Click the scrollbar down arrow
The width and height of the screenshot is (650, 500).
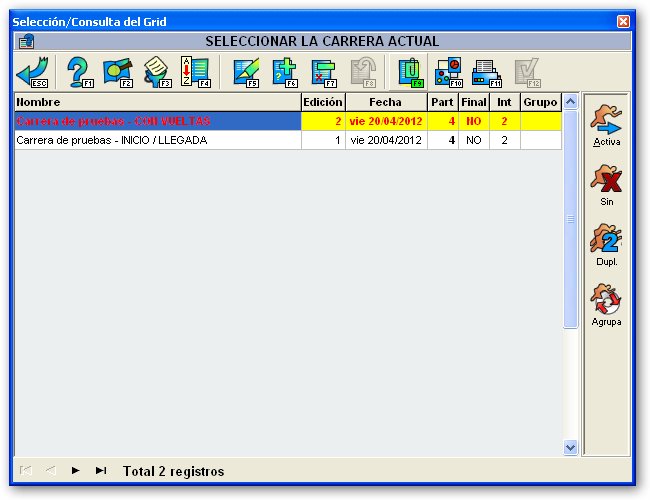pyautogui.click(x=570, y=447)
